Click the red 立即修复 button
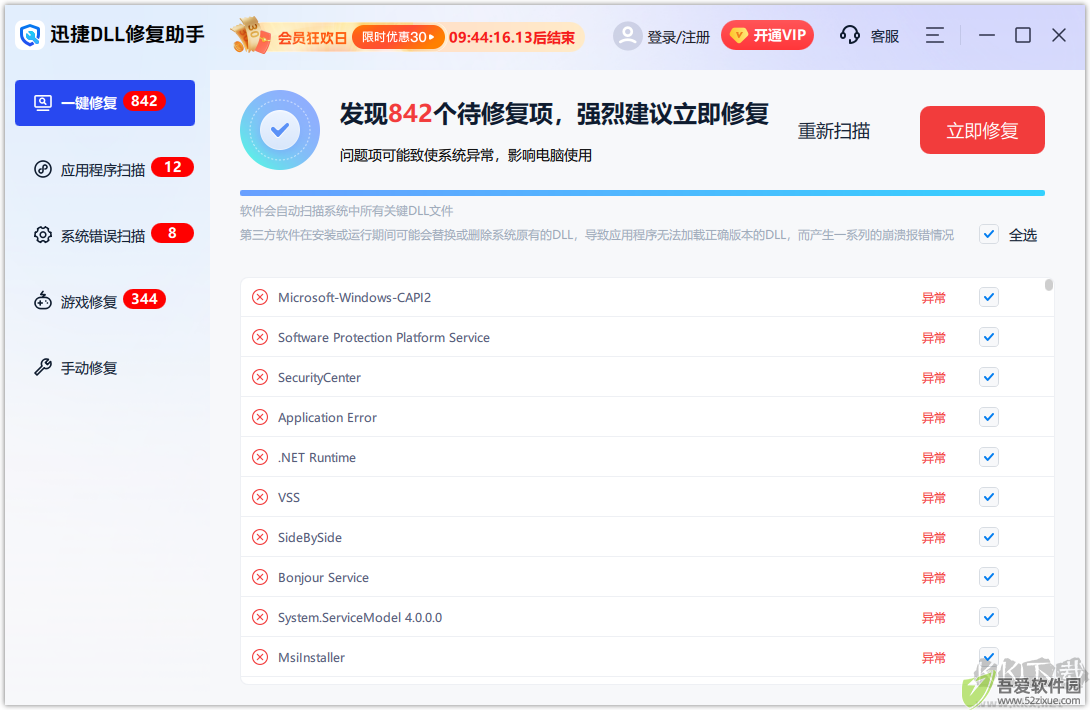The image size is (1090, 710). pyautogui.click(x=982, y=130)
